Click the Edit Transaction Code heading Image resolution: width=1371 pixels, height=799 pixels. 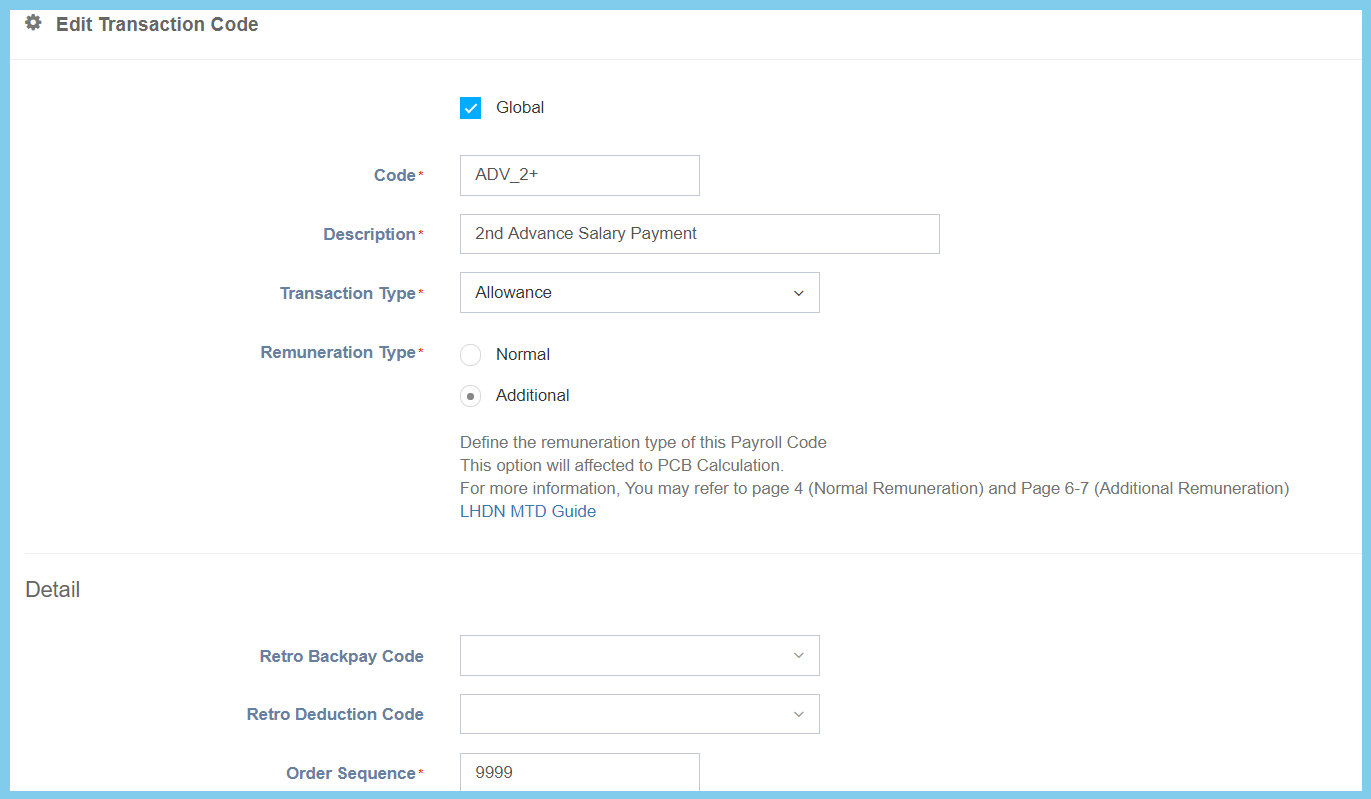click(x=157, y=25)
